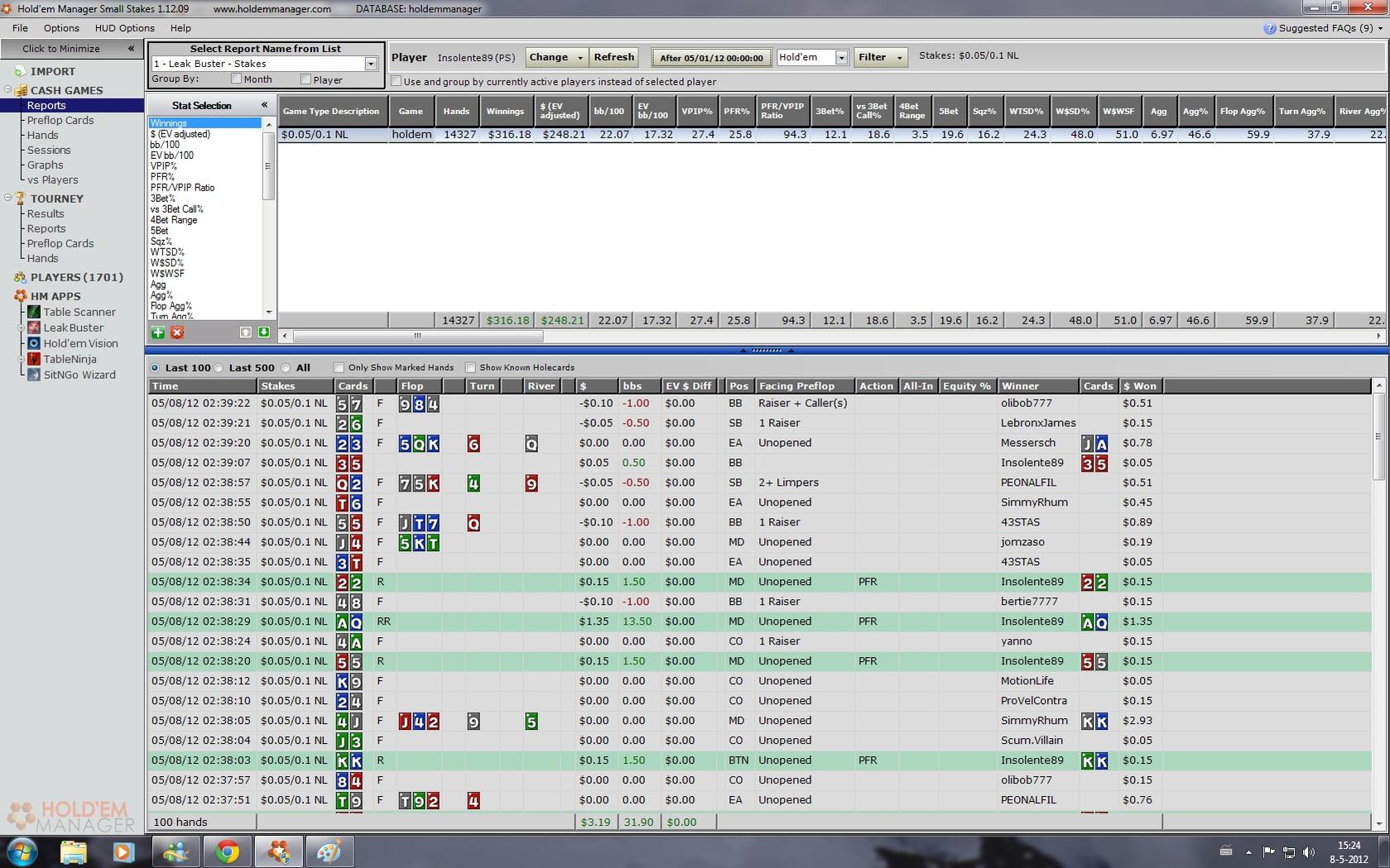
Task: Open Windows Explorer from taskbar
Action: coord(73,851)
